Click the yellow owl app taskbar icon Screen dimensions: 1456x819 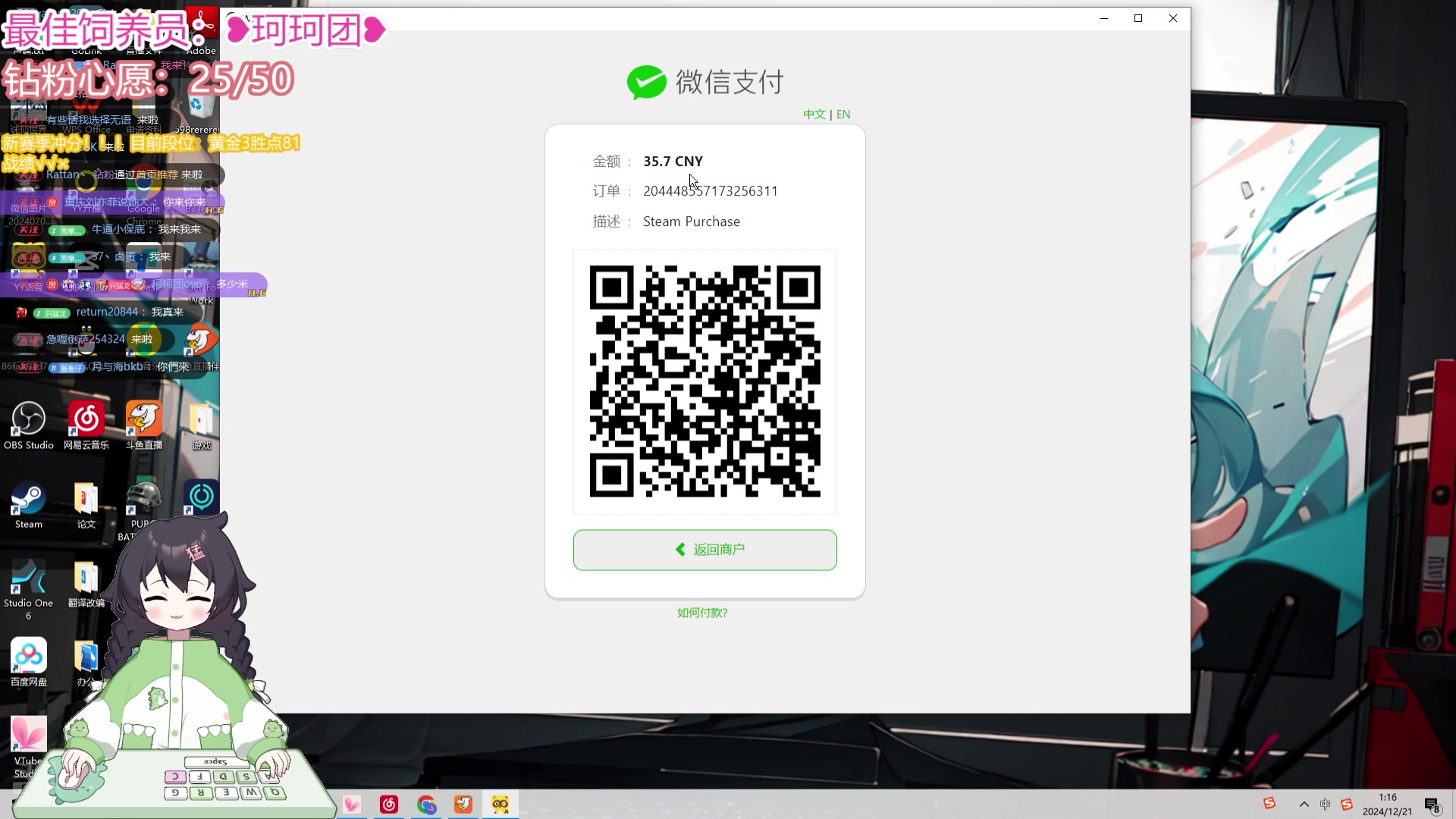[x=500, y=805]
